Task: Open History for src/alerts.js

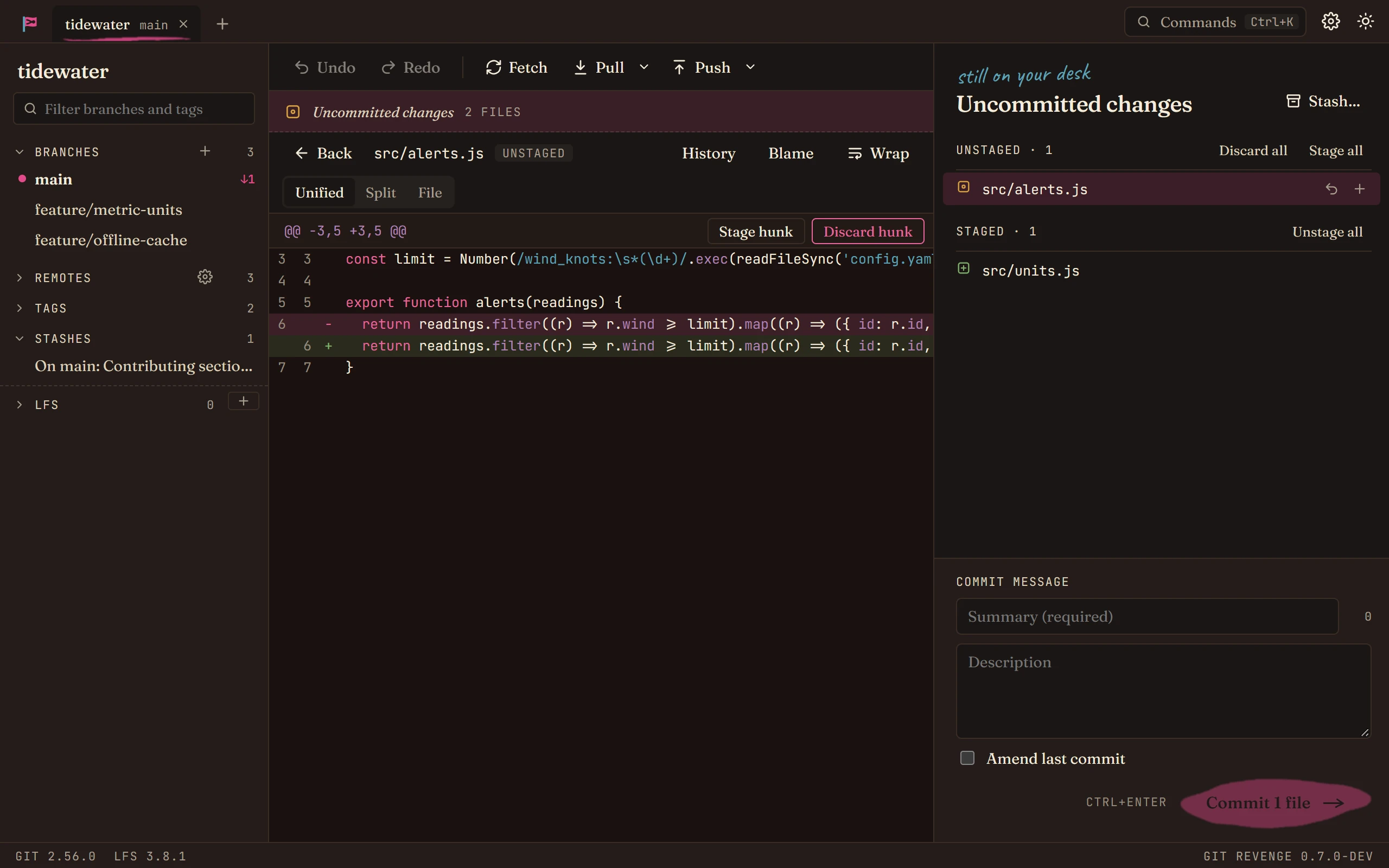Action: tap(708, 154)
